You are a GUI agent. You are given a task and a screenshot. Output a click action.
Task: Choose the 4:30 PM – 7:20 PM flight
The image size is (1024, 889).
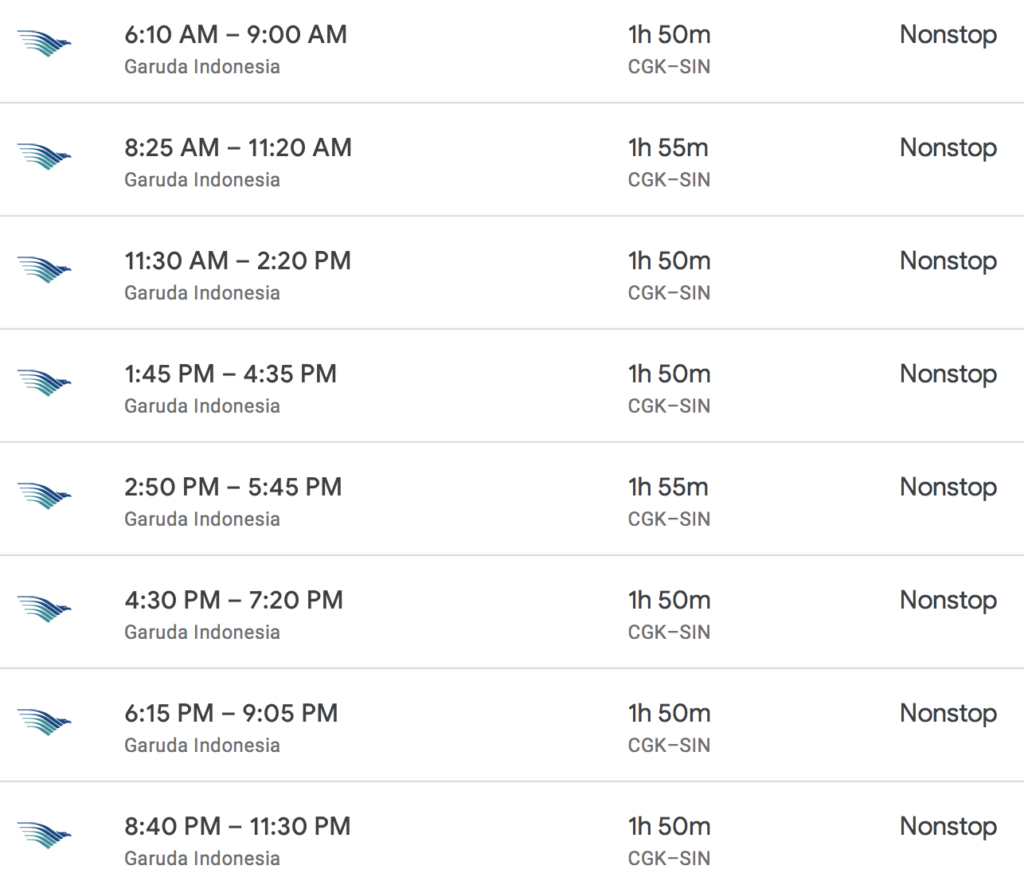(234, 600)
